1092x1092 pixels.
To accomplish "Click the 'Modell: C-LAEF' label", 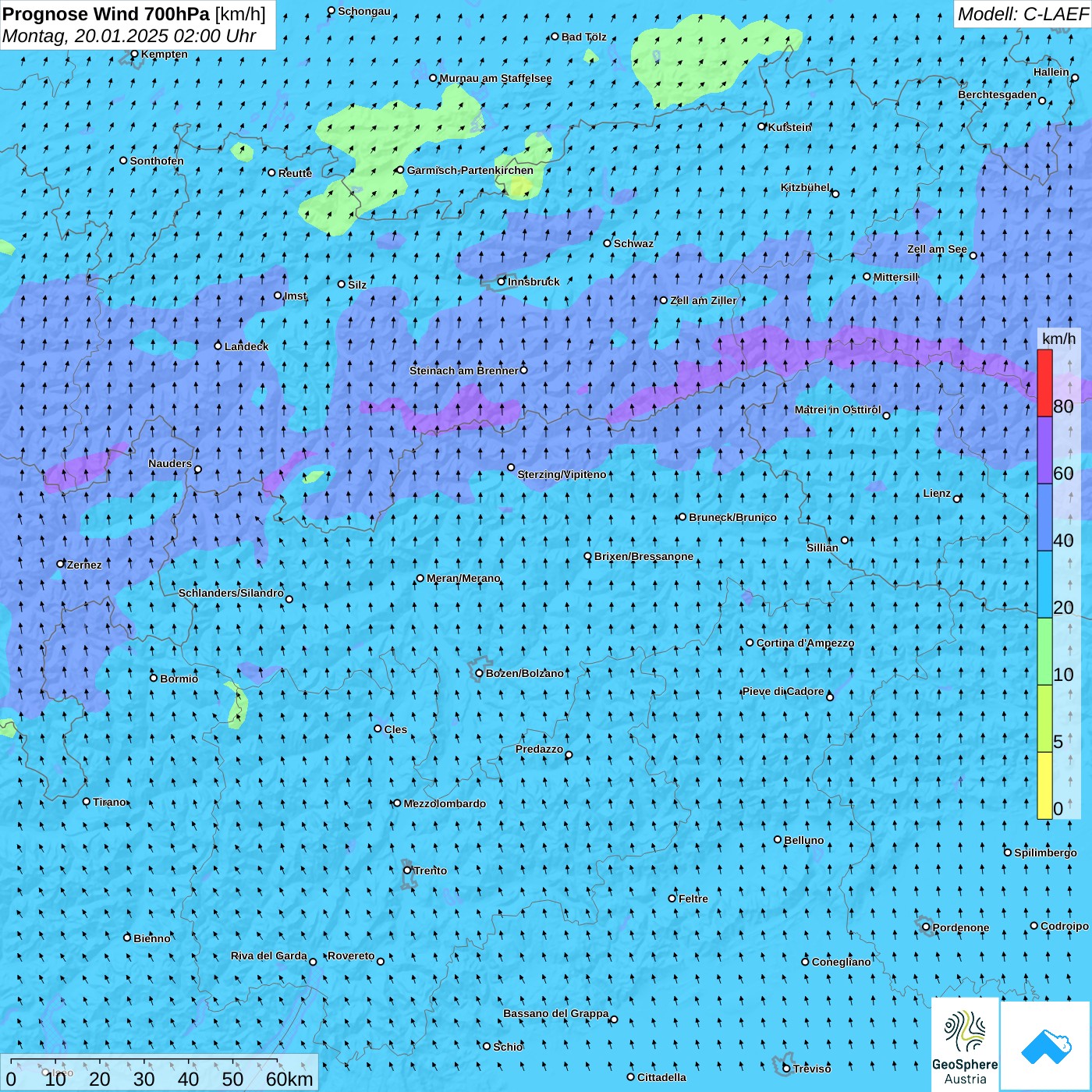I will click(1023, 14).
